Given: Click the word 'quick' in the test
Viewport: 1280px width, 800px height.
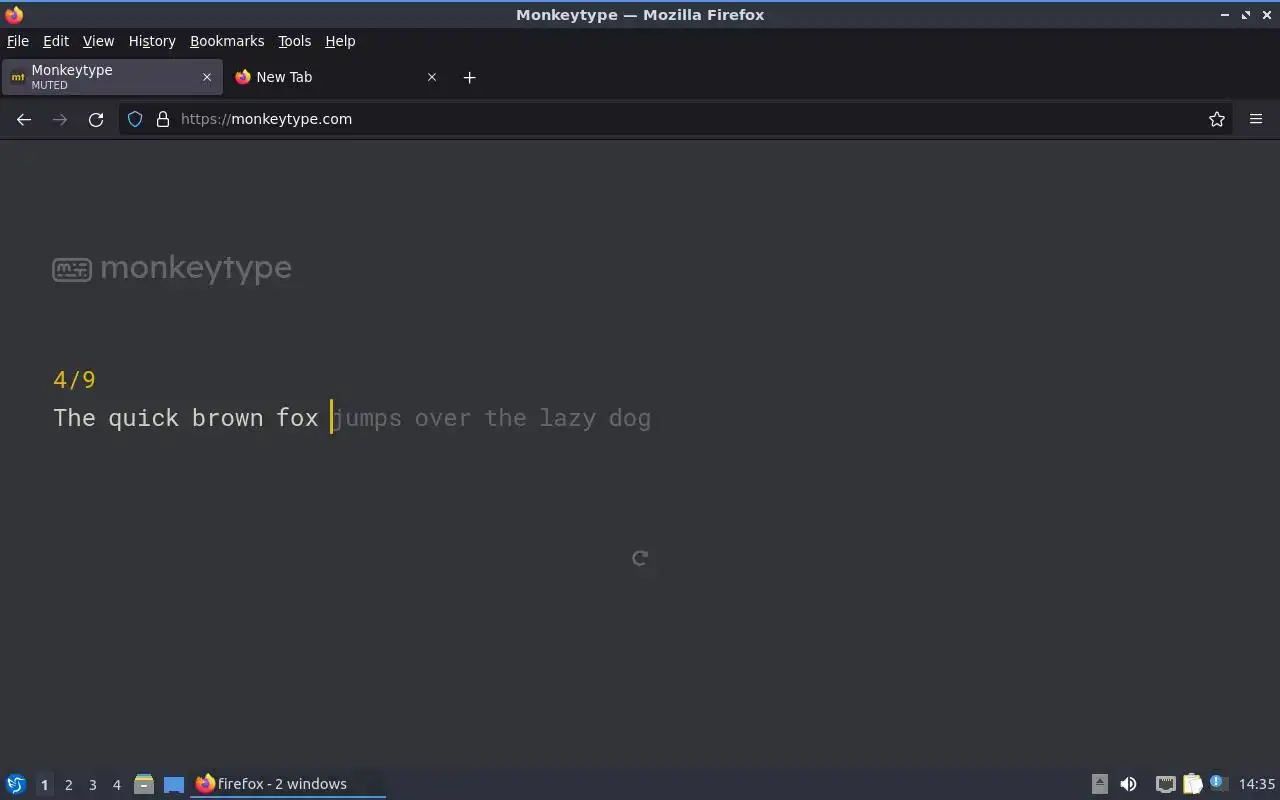Looking at the screenshot, I should [143, 418].
